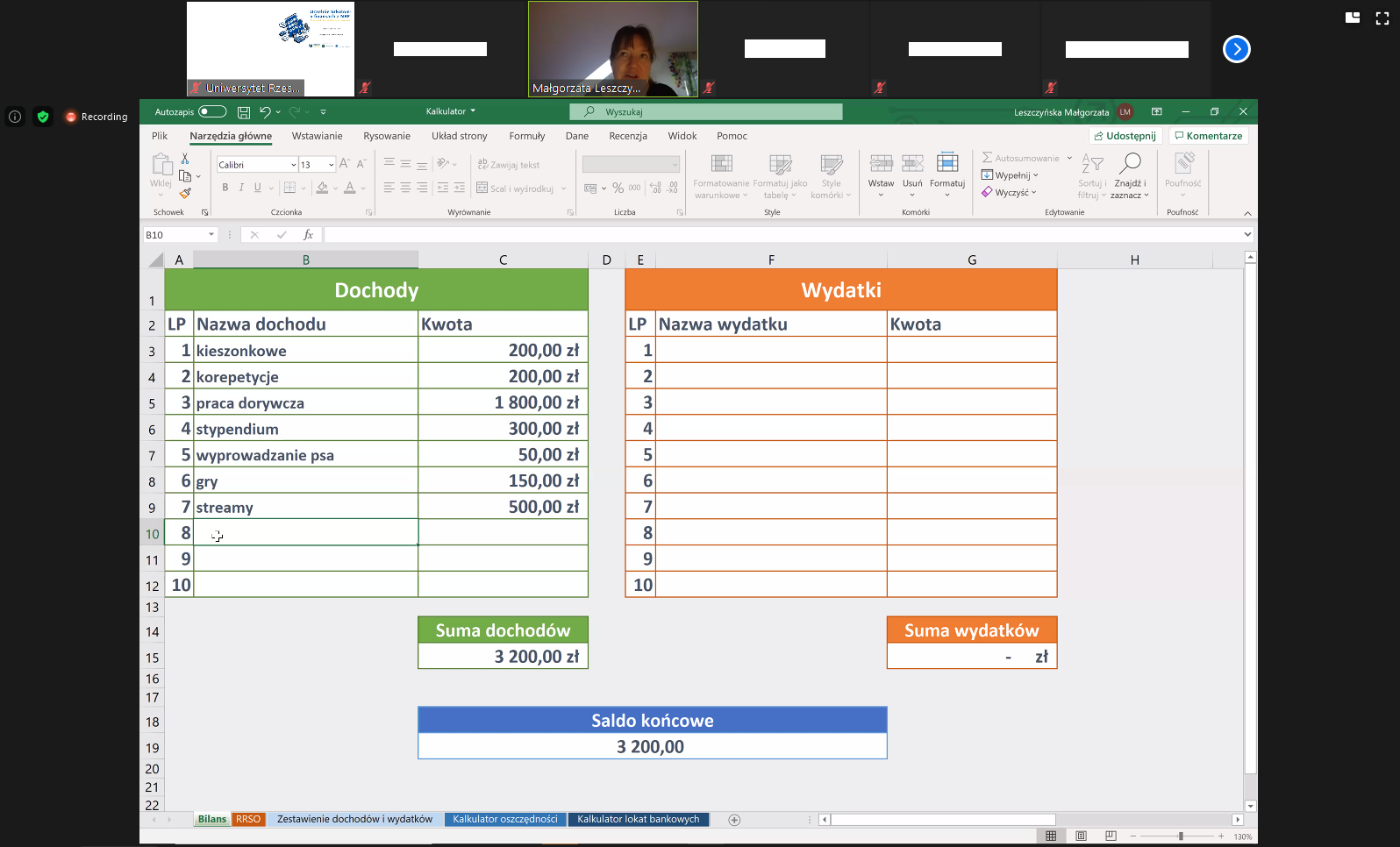Click the Udostępnij button

(1125, 136)
